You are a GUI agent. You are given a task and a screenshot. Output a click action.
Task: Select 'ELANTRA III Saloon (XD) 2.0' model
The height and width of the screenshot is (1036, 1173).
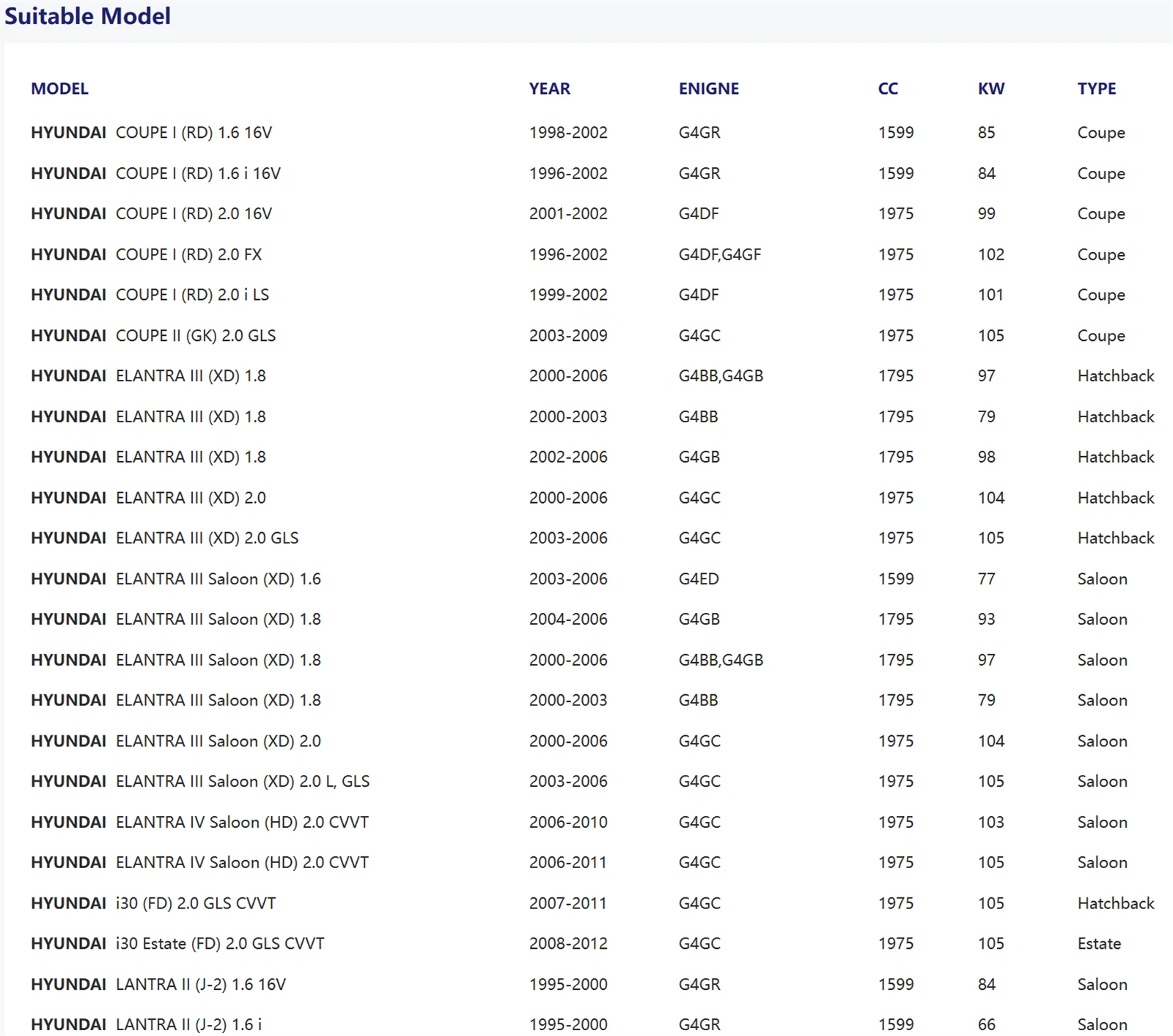[176, 741]
